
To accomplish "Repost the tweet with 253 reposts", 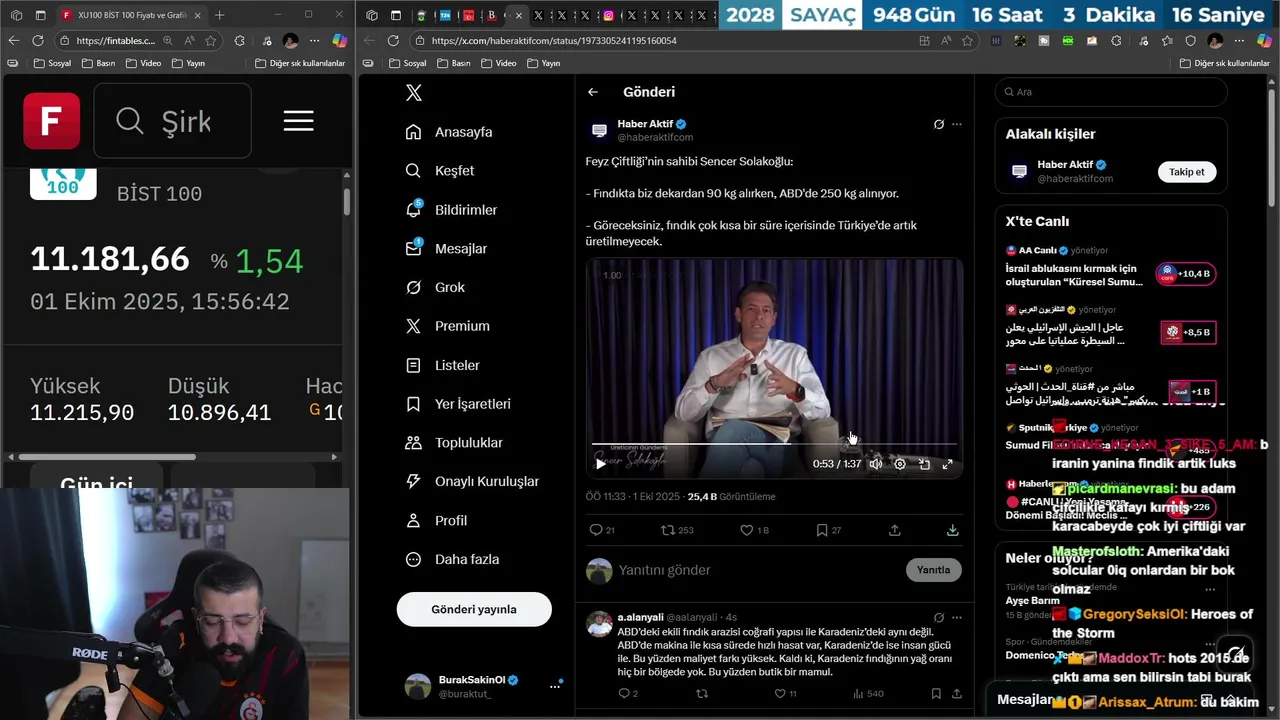I will click(x=677, y=530).
